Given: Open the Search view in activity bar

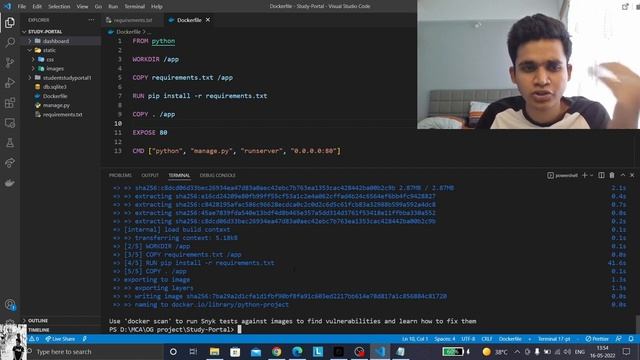Looking at the screenshot, I should [10, 42].
